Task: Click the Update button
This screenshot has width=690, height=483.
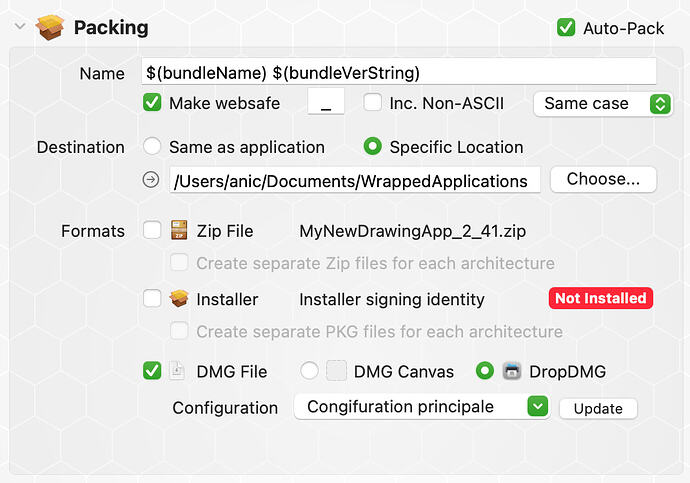Action: coord(598,409)
